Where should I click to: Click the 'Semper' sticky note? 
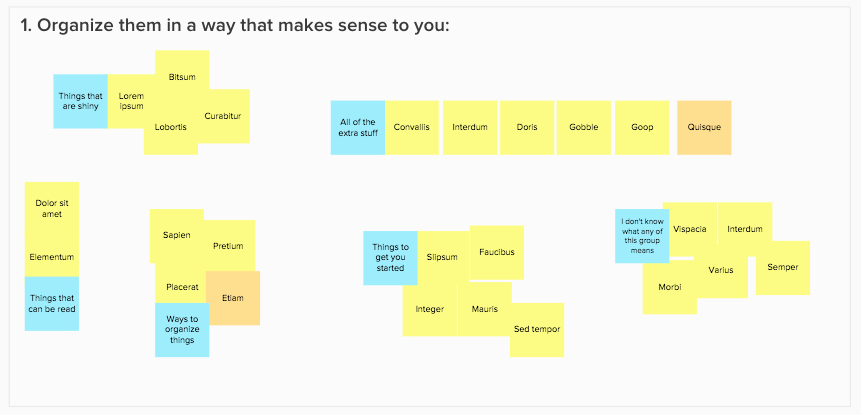(x=783, y=268)
